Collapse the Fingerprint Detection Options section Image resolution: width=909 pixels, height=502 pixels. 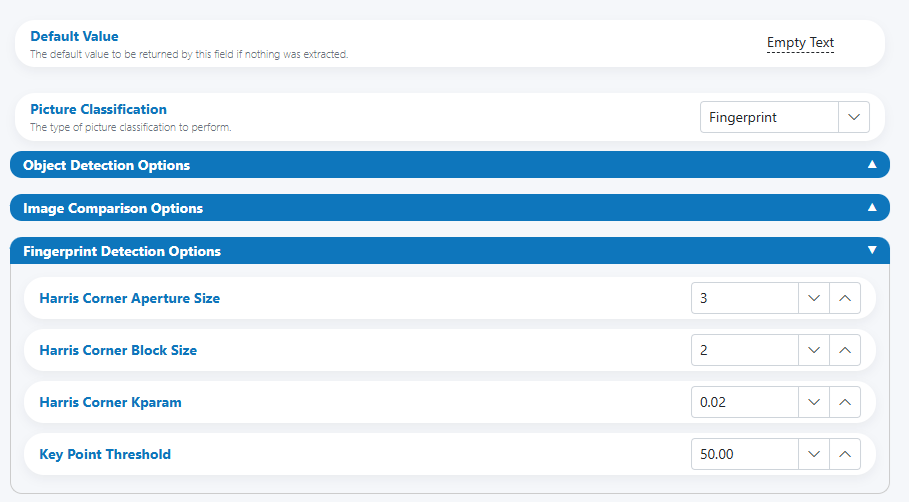click(x=450, y=250)
